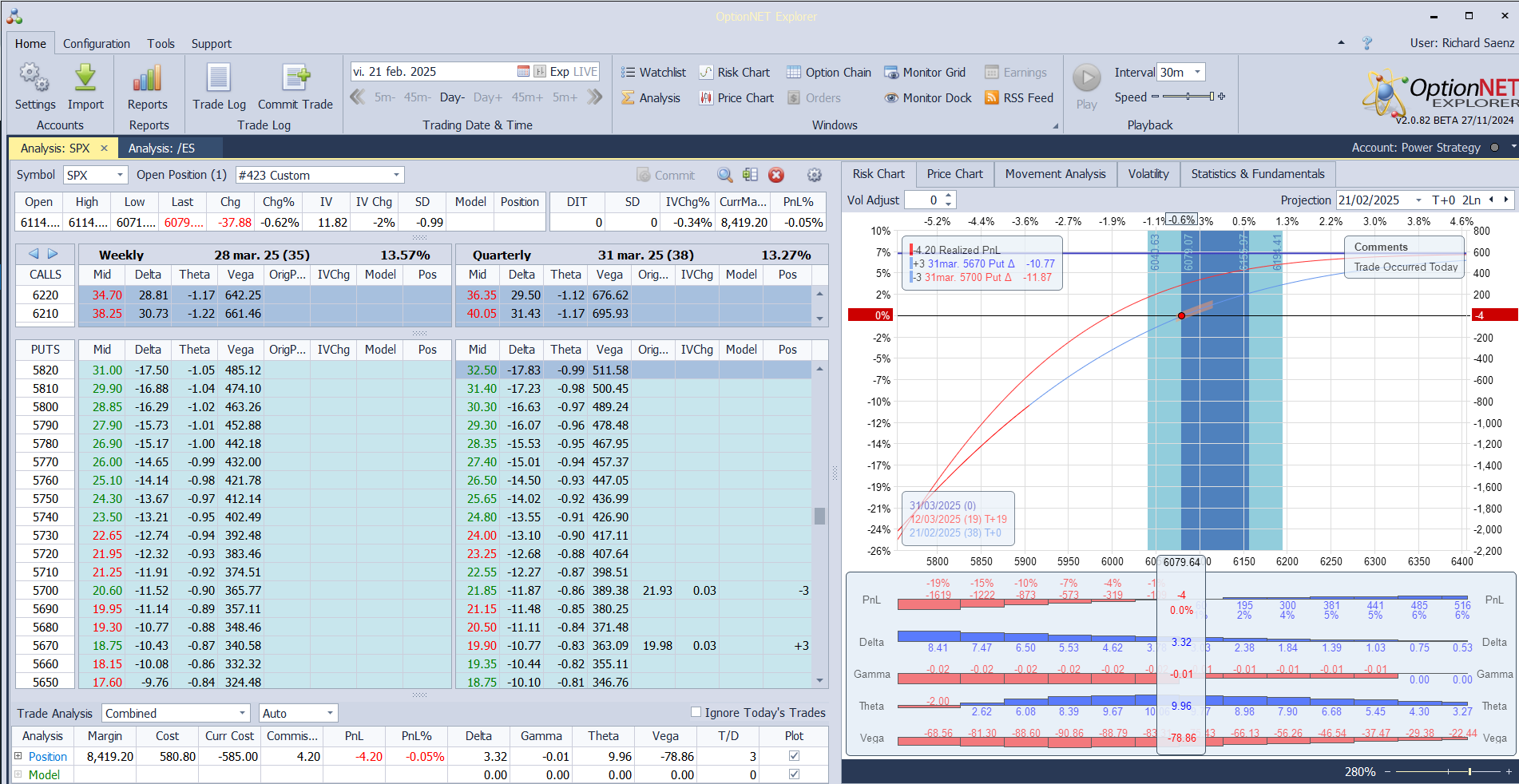Viewport: 1519px width, 784px height.
Task: Open the Auto dropdown in Trade Analysis
Action: [x=329, y=713]
